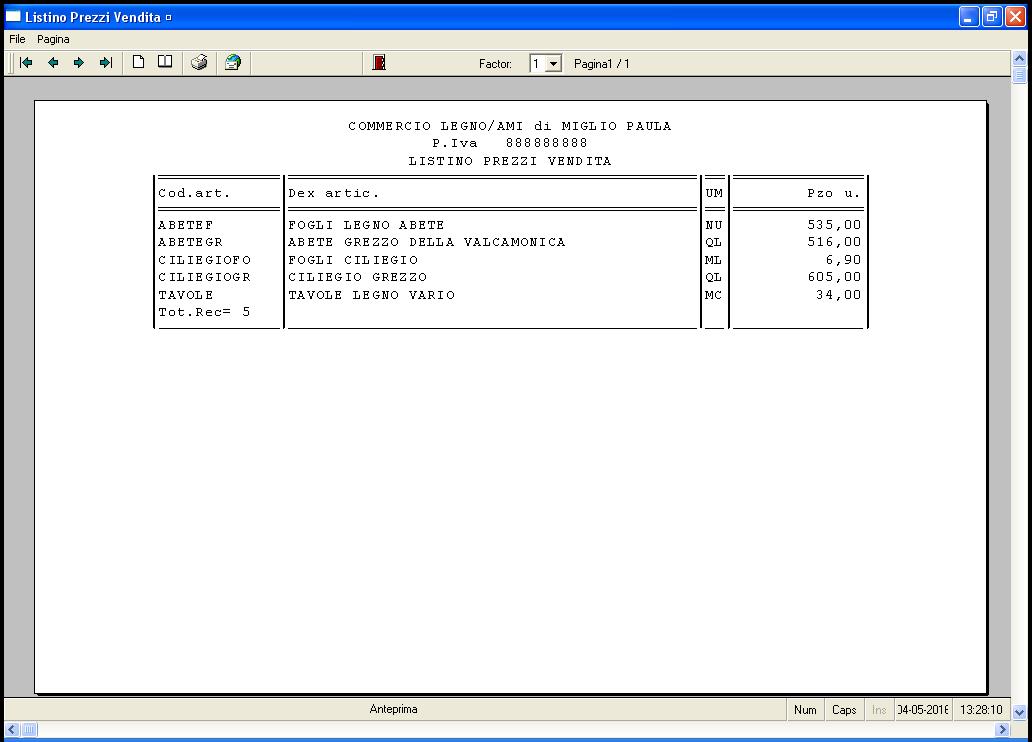The height and width of the screenshot is (742, 1032).
Task: Click unit of measure NU
Action: [x=714, y=225]
